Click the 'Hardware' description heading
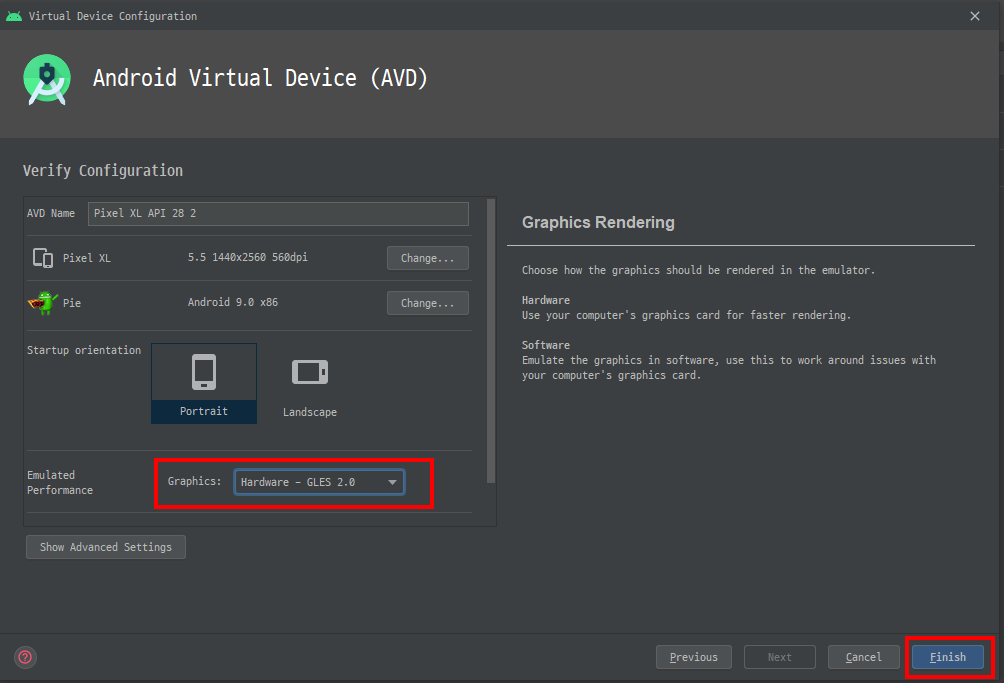Image resolution: width=1004 pixels, height=683 pixels. pyautogui.click(x=546, y=300)
